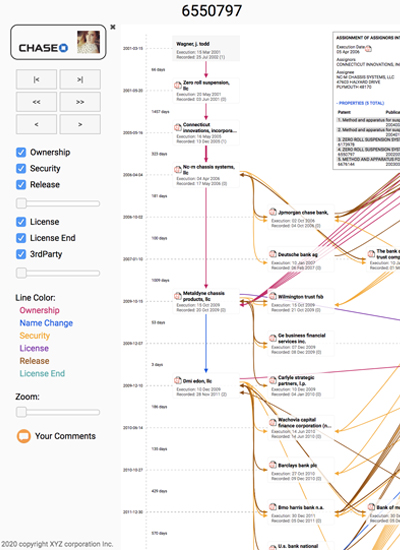Adjust the Zoom slider
This screenshot has width=400, height=550.
(x=58, y=412)
